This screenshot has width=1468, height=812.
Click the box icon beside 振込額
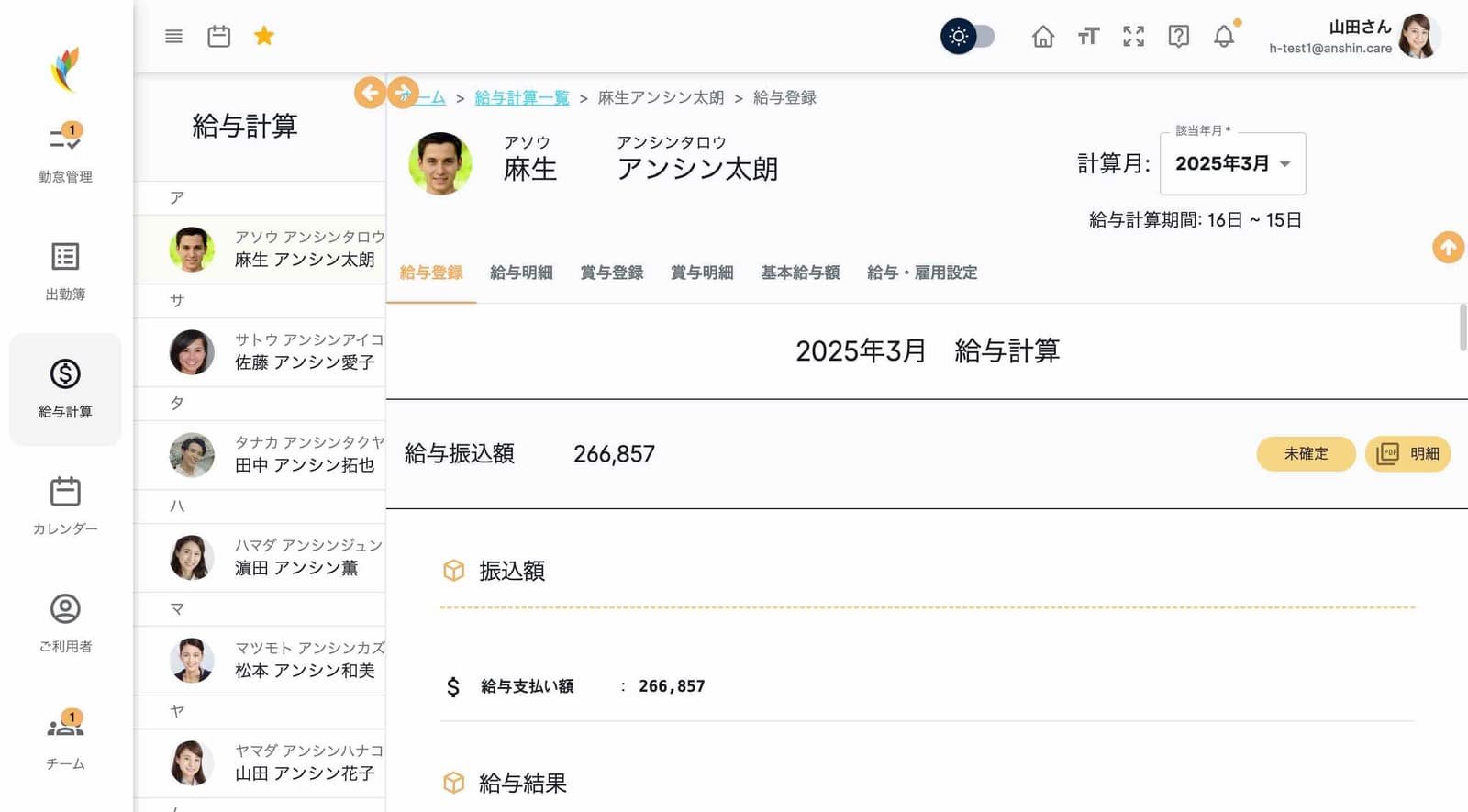[453, 571]
